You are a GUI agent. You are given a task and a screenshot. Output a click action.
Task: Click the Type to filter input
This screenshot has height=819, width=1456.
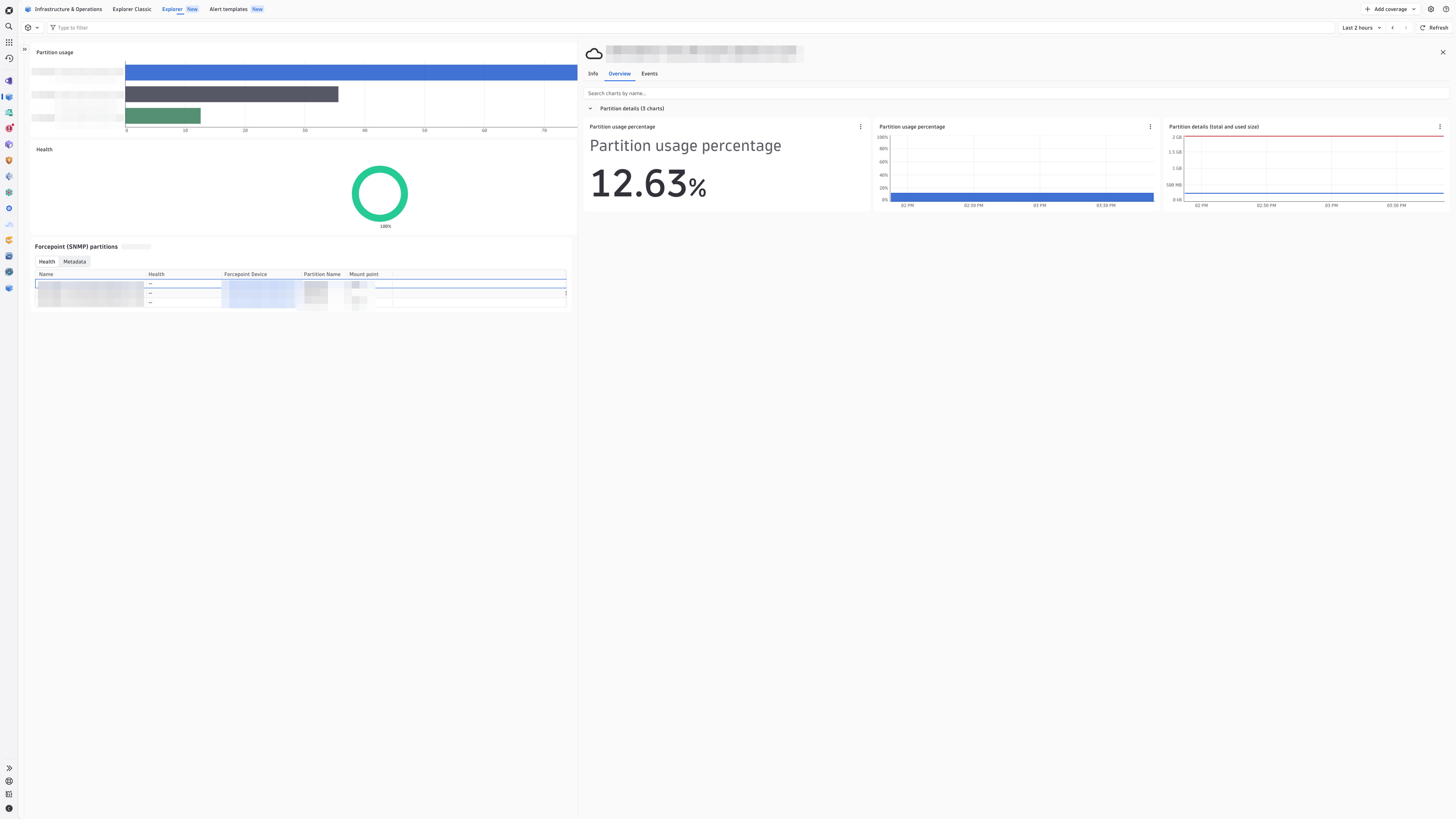point(691,28)
